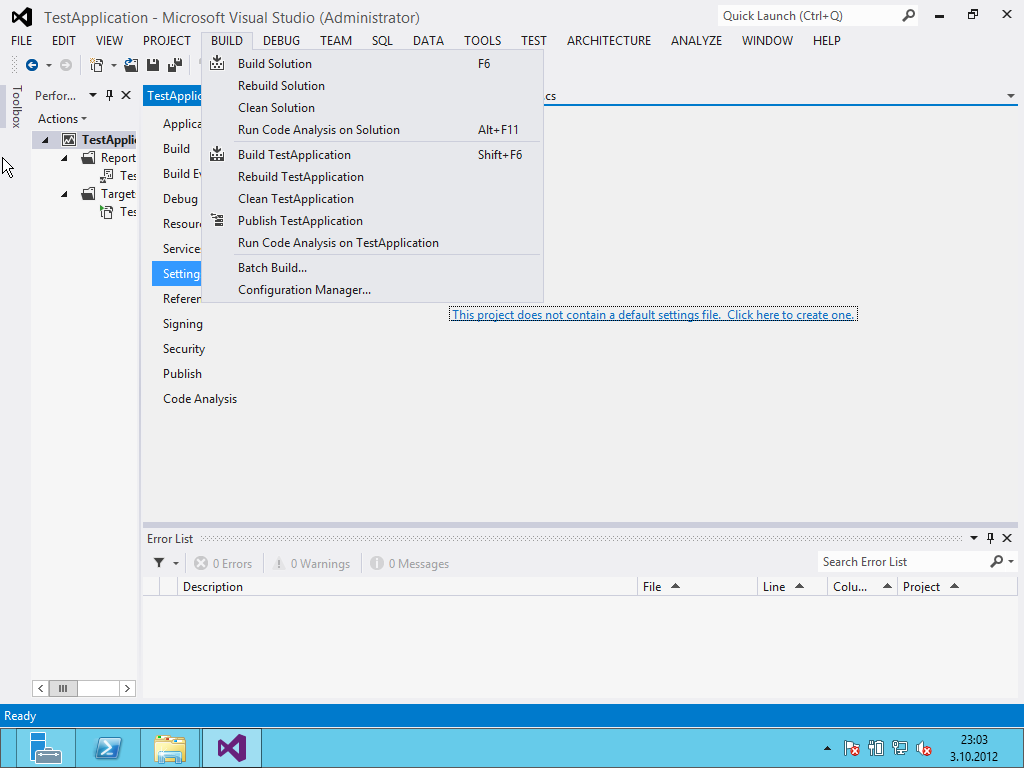Choose Clean Solution from the Build menu
1024x768 pixels.
click(x=372, y=108)
